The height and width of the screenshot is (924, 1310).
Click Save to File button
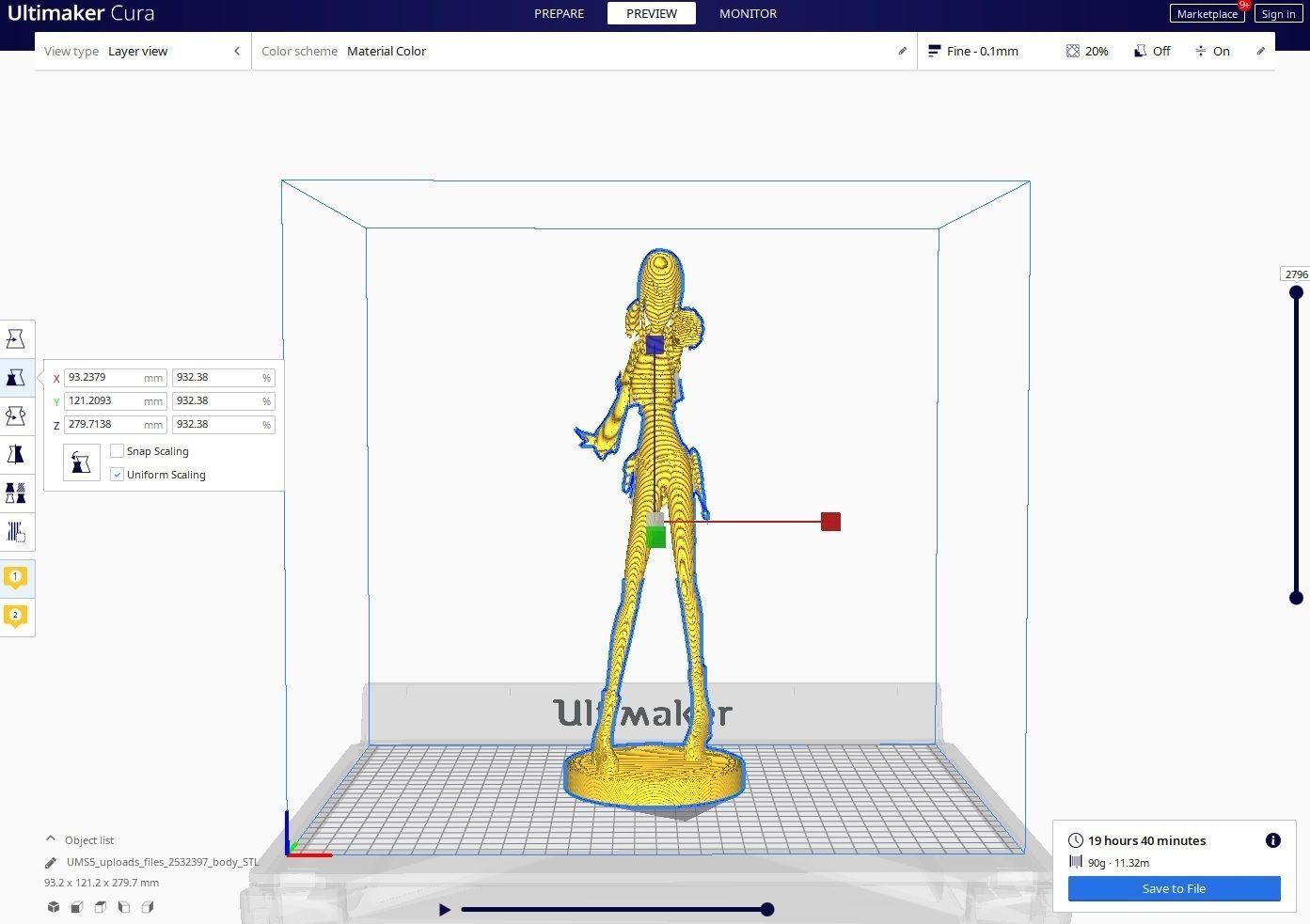pyautogui.click(x=1174, y=888)
